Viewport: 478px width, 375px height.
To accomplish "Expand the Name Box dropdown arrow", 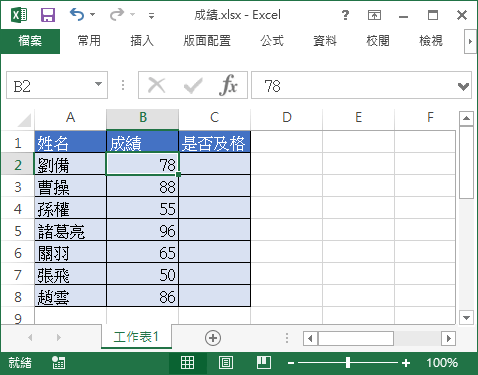I will point(98,84).
